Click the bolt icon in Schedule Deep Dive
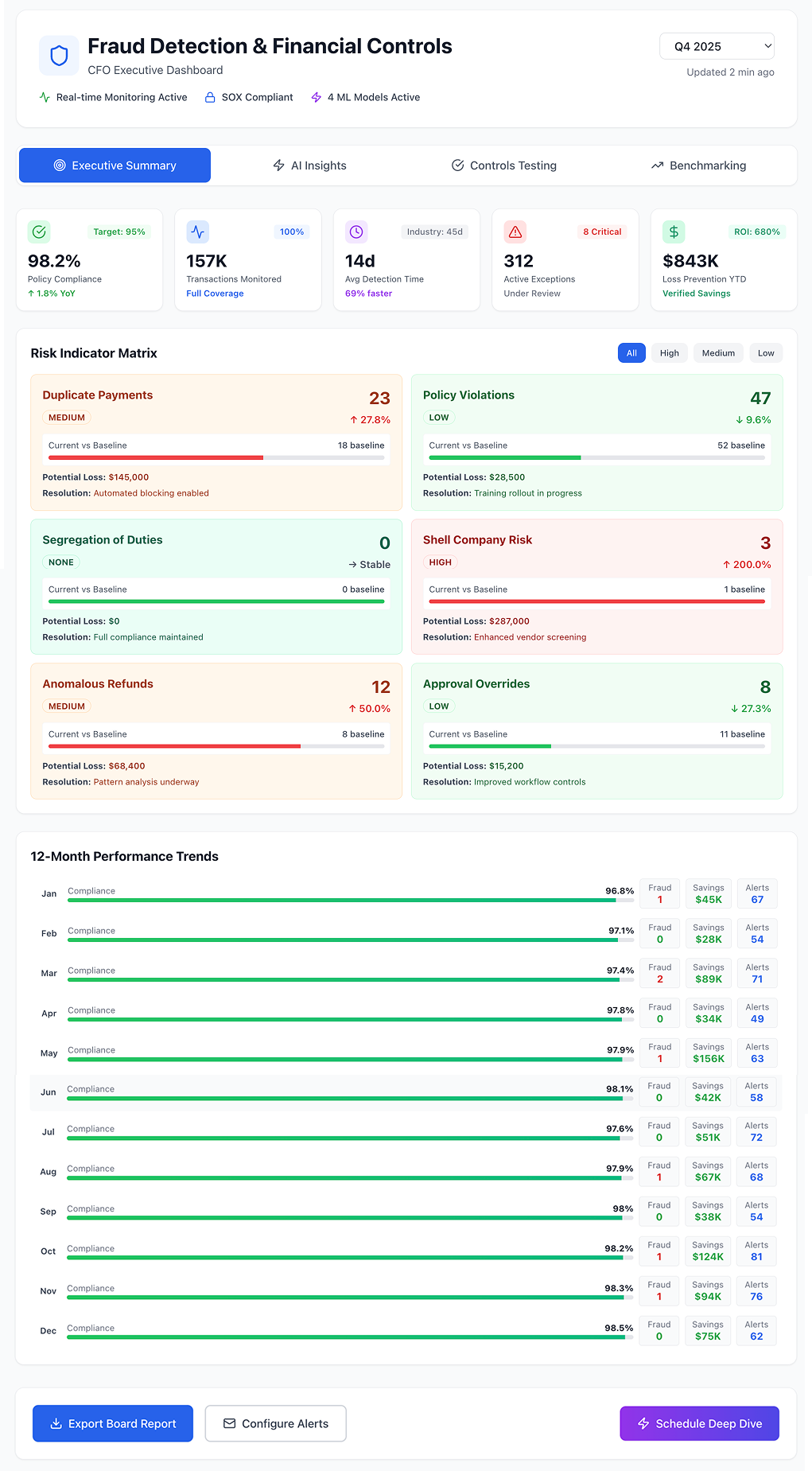Screen dimensions: 812x1471 [x=644, y=1423]
